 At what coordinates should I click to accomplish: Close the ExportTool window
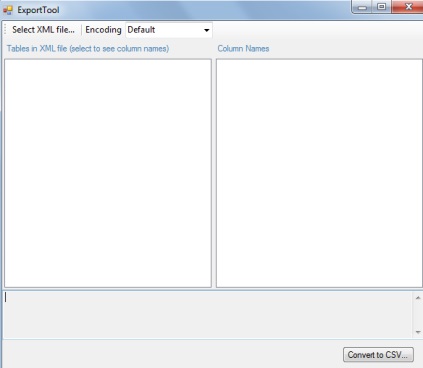pyautogui.click(x=408, y=7)
